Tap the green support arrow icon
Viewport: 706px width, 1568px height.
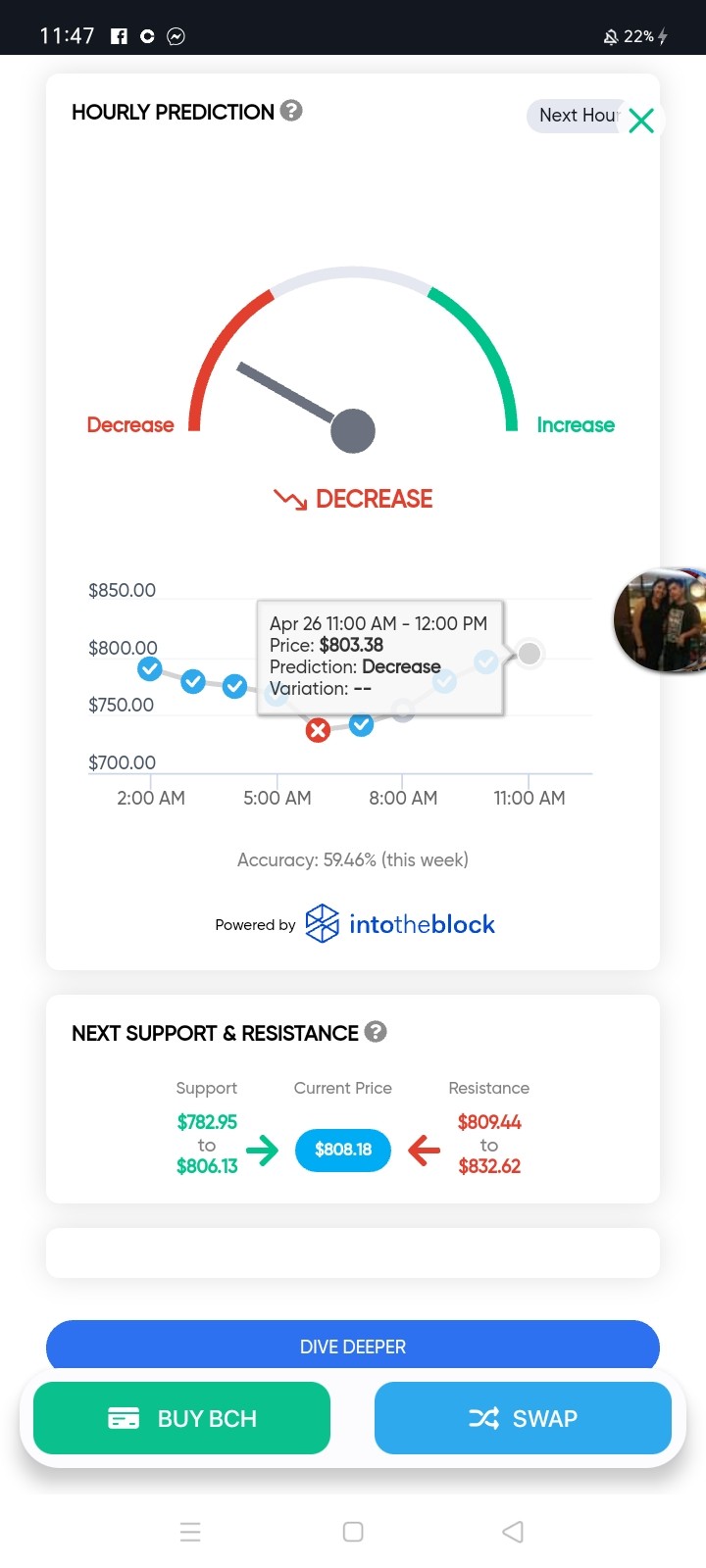(262, 1150)
